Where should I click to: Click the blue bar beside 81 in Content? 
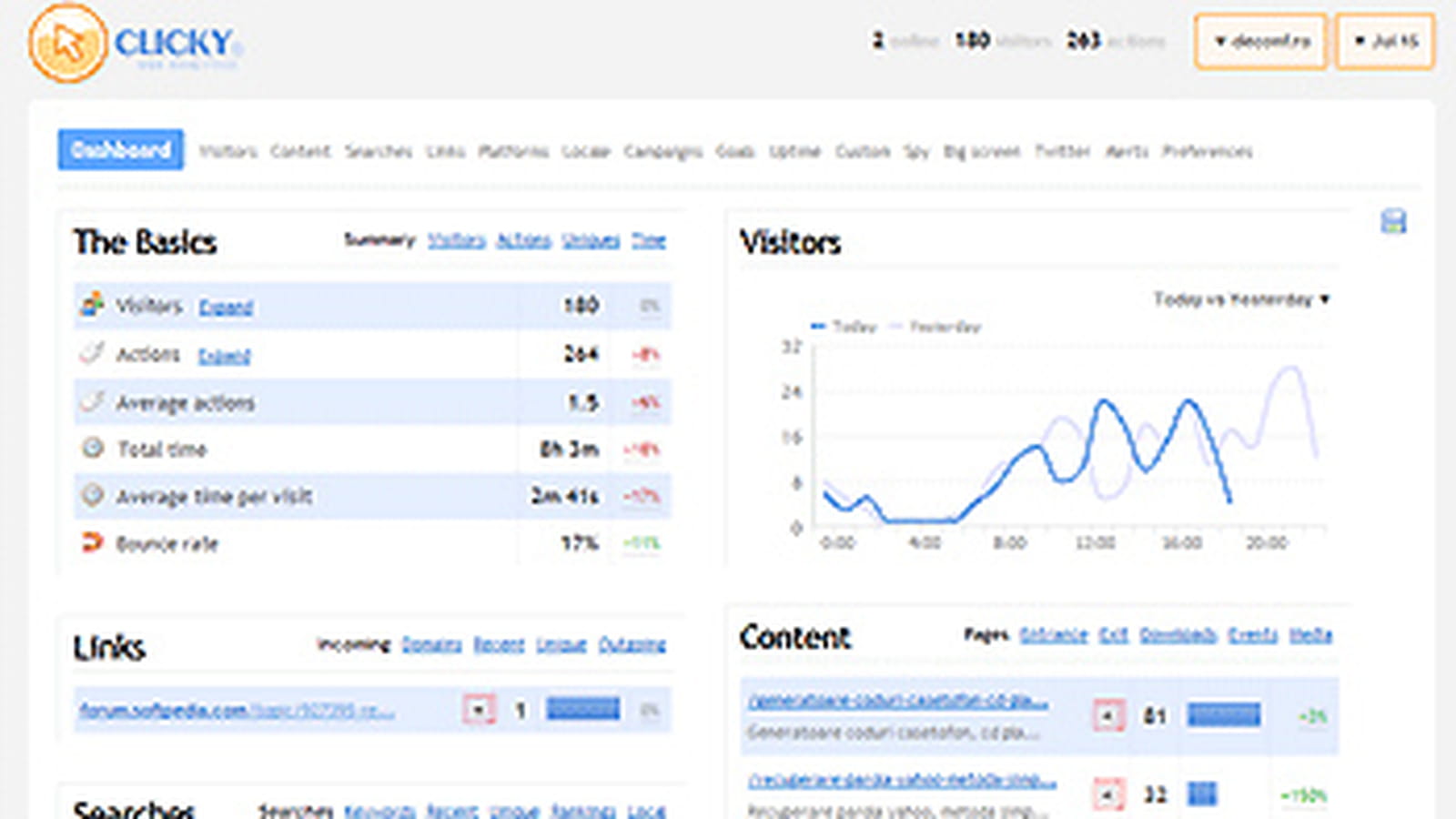tap(1224, 714)
